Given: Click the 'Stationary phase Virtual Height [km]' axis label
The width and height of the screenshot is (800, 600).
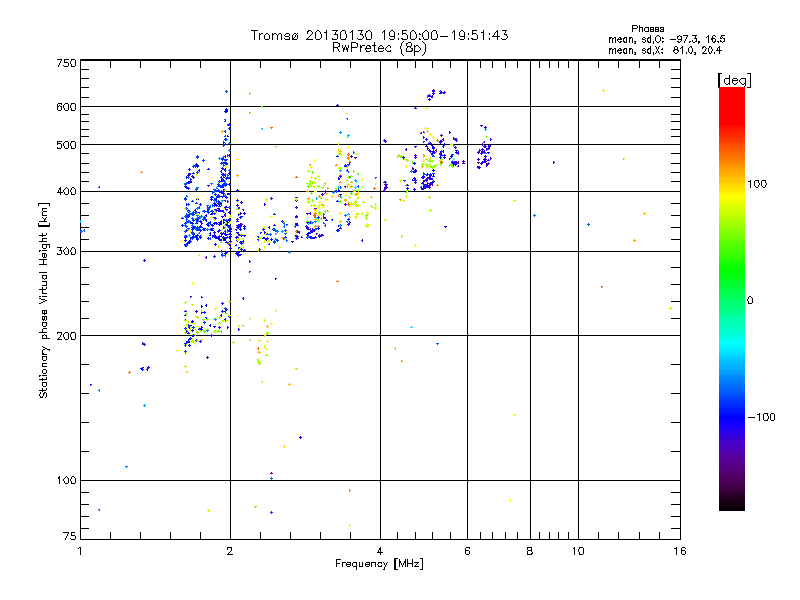Looking at the screenshot, I should pos(43,301).
